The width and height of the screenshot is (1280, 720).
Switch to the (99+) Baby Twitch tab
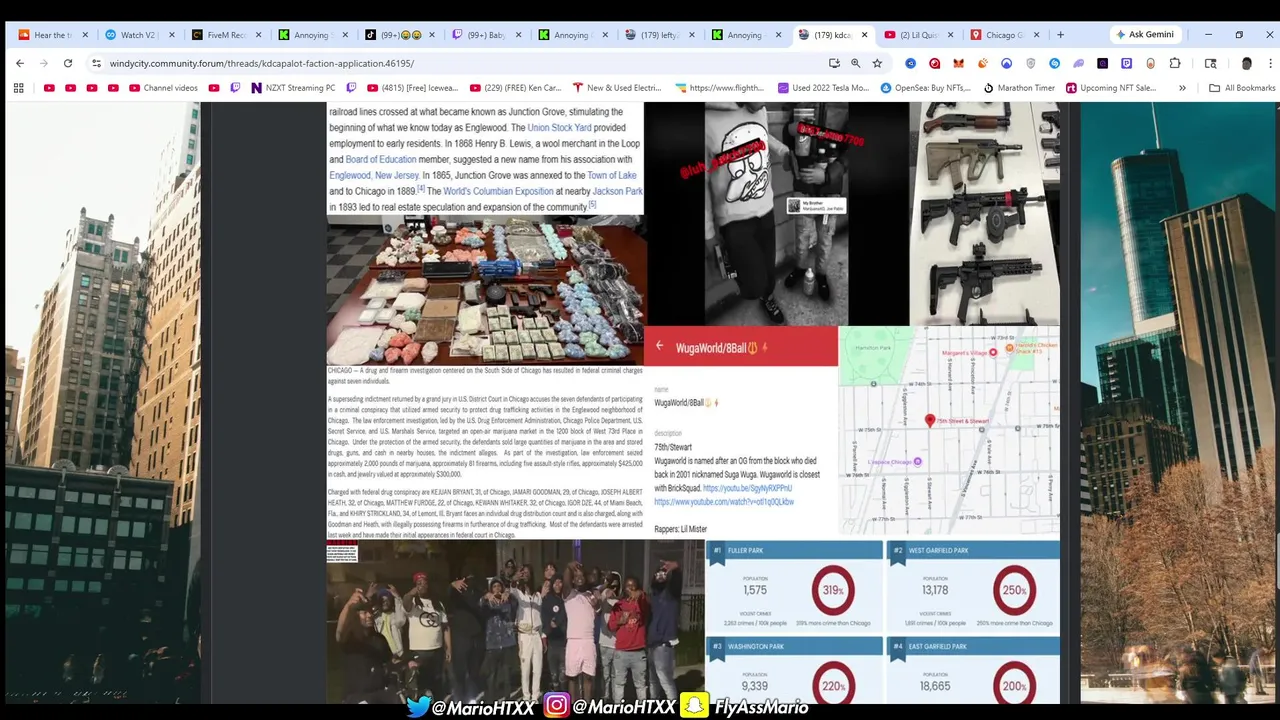484,35
